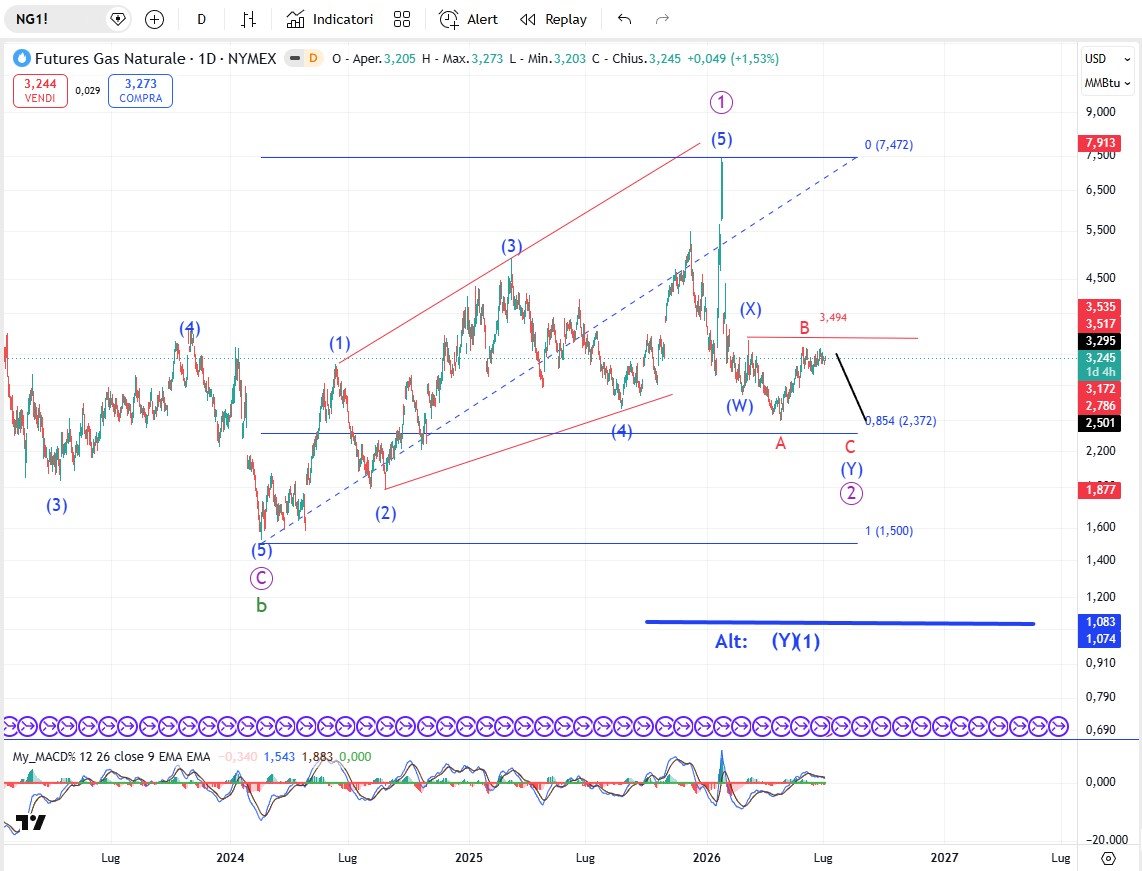
Task: Open the USD currency dropdown
Action: [x=1107, y=59]
